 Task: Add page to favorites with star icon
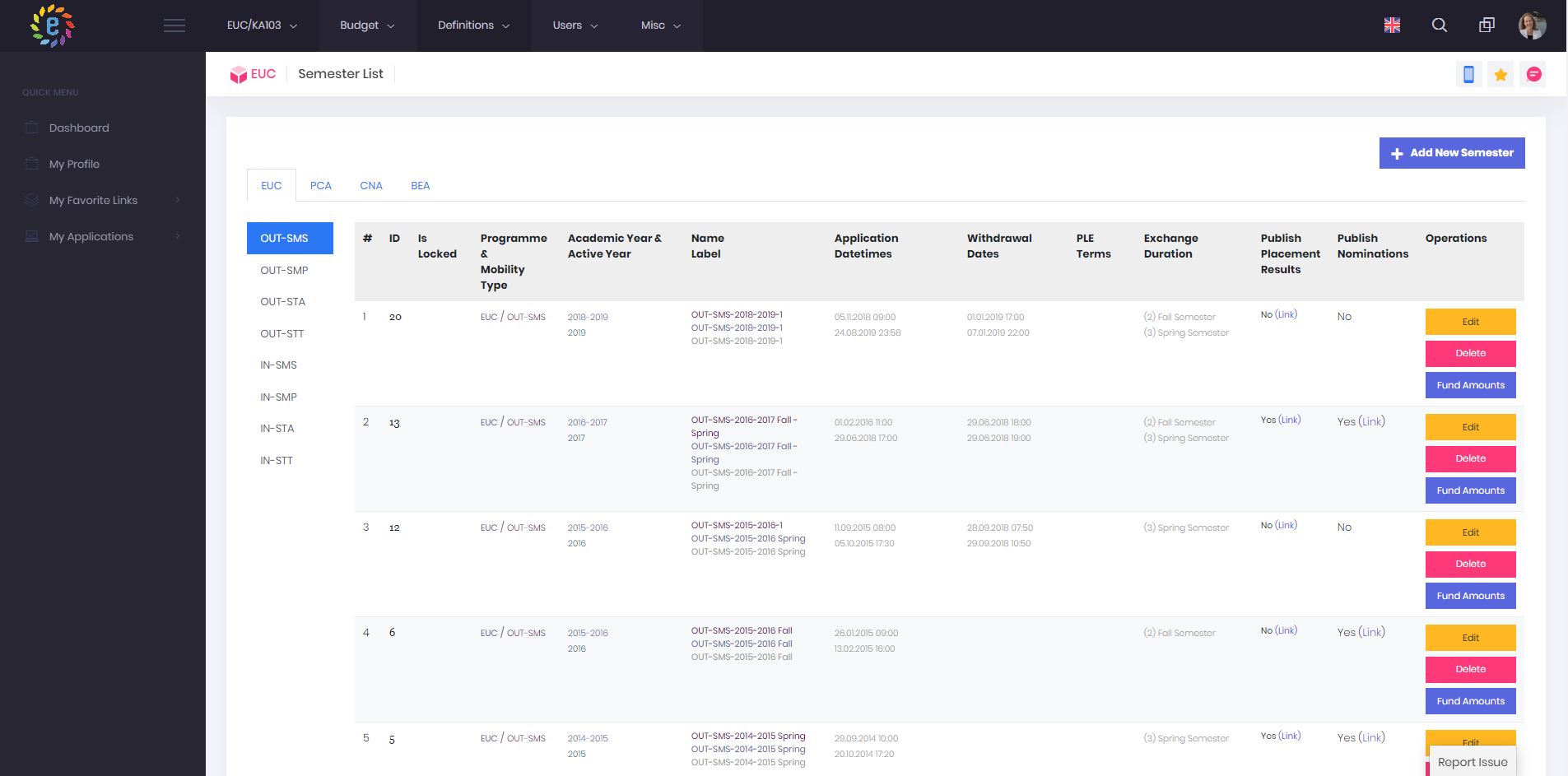[x=1501, y=75]
